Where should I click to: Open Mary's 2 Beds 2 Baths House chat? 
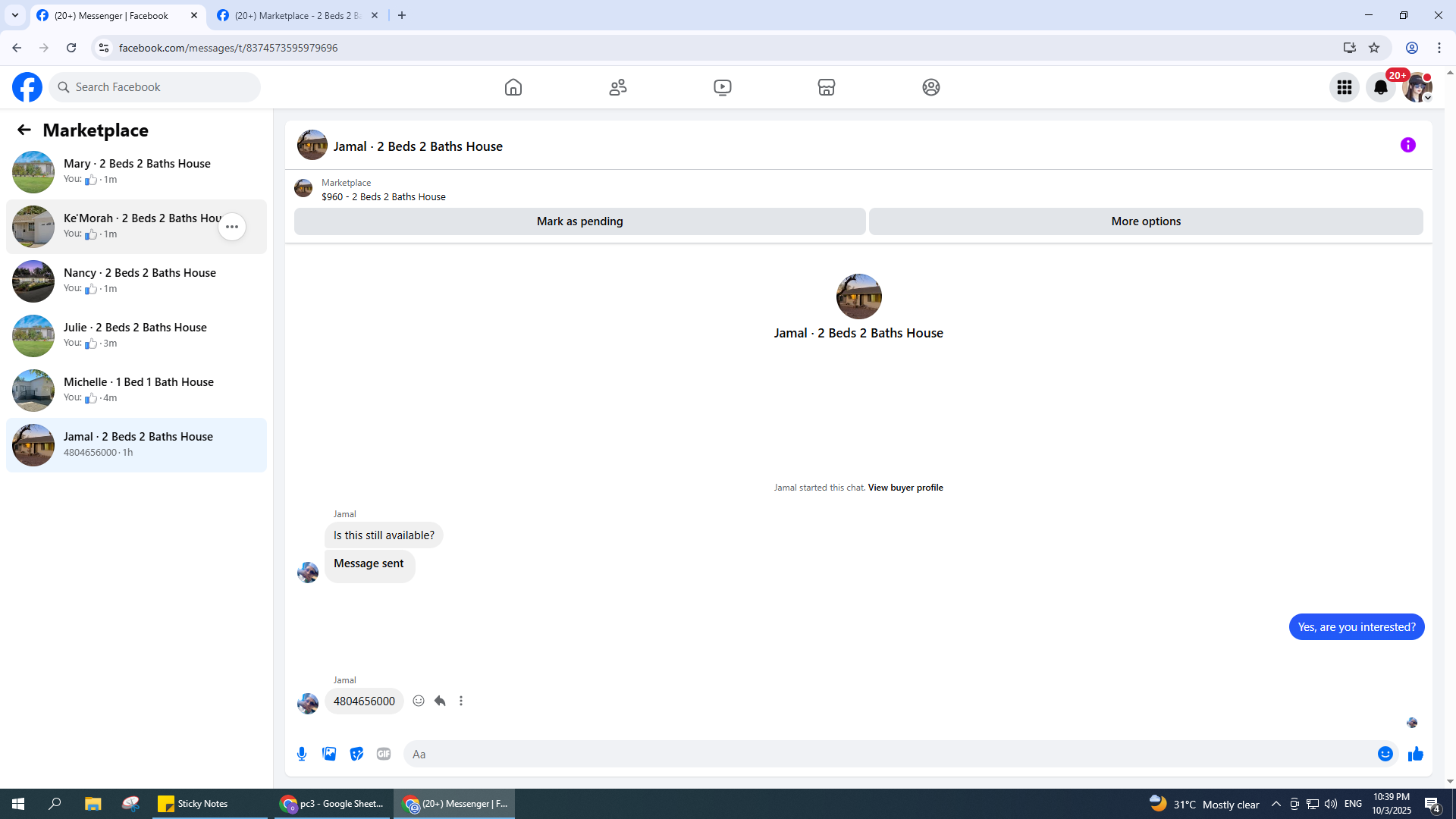click(x=136, y=172)
